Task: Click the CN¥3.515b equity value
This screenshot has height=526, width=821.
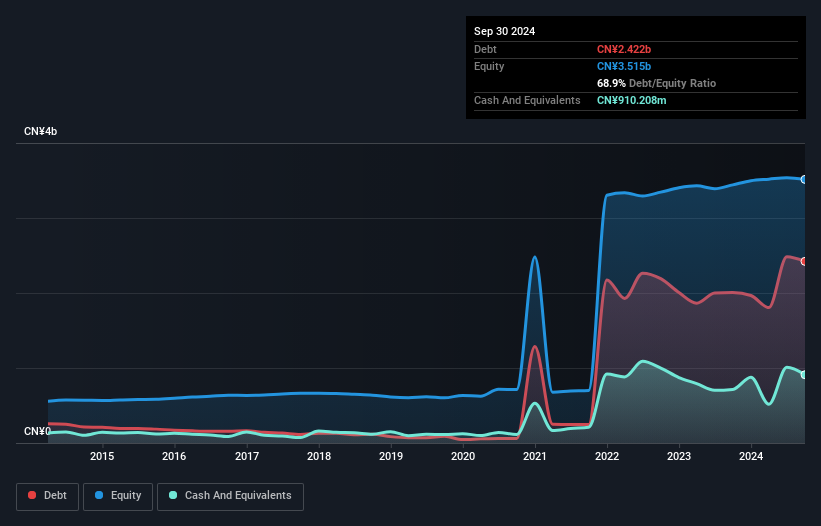Action: (x=624, y=66)
